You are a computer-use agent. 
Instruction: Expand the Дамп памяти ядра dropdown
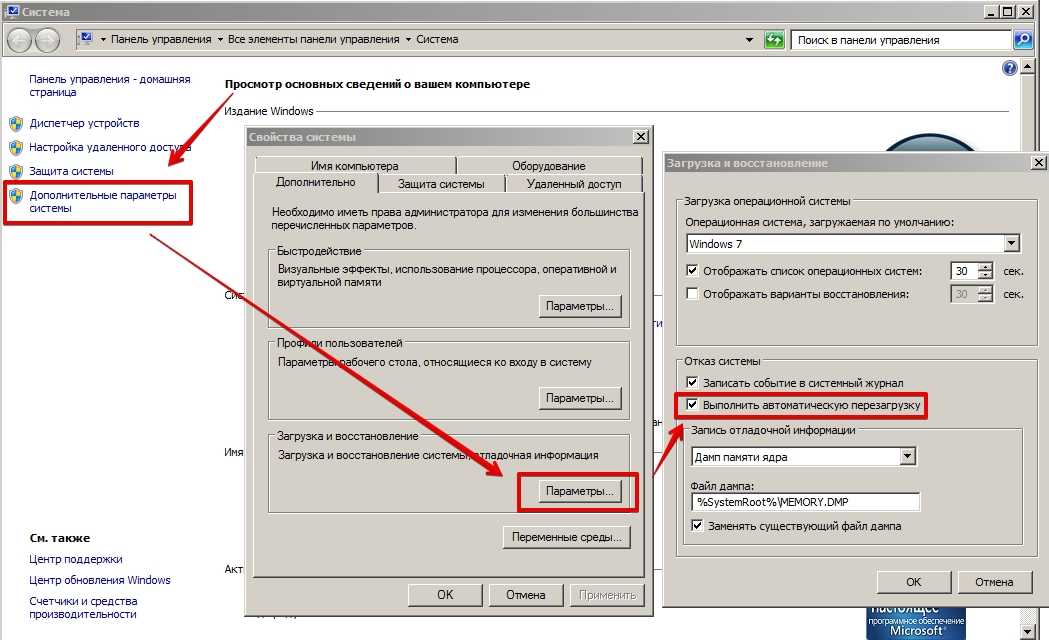point(907,456)
